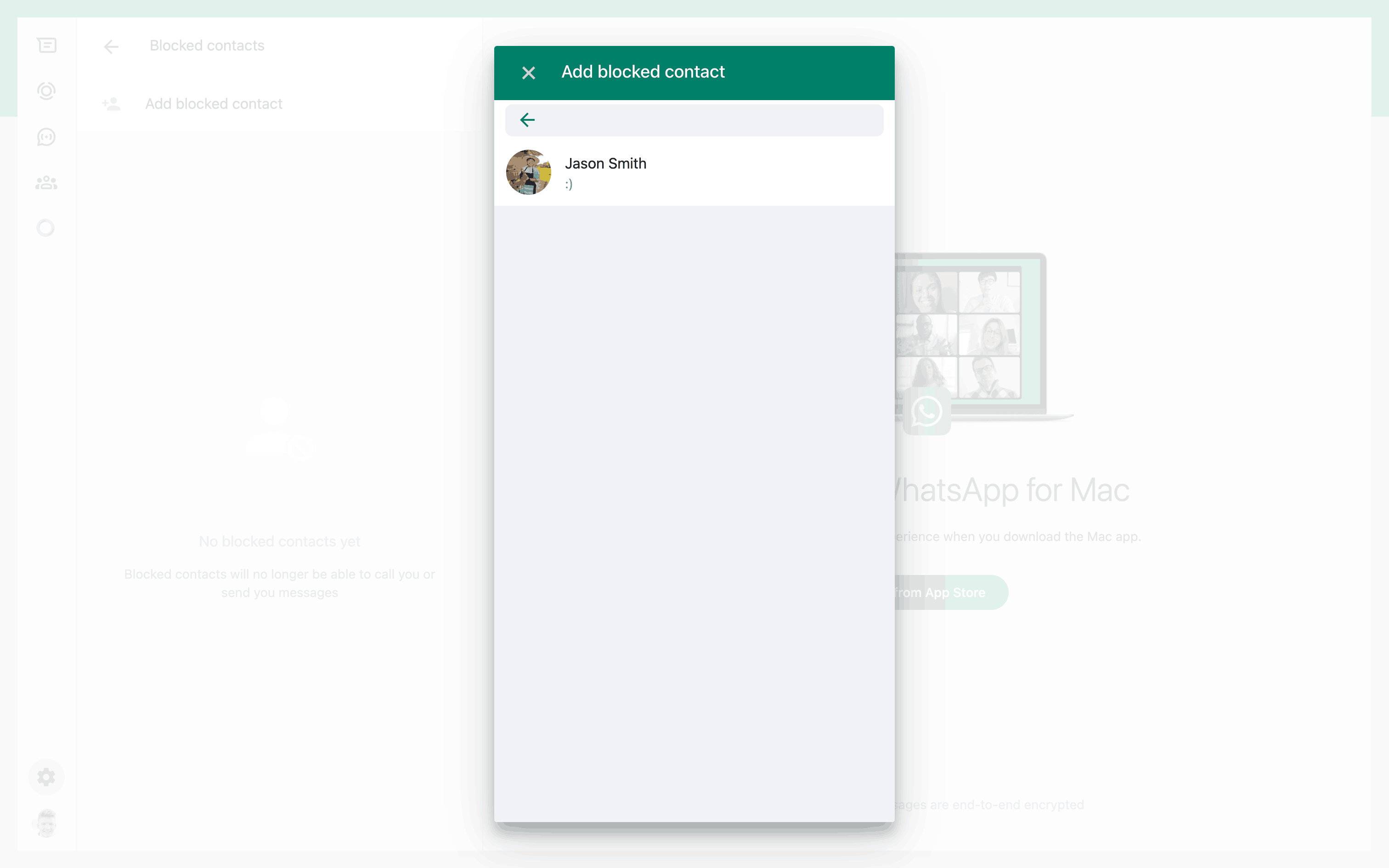The image size is (1389, 868).
Task: Click the Meta AI circle icon
Action: [x=45, y=228]
